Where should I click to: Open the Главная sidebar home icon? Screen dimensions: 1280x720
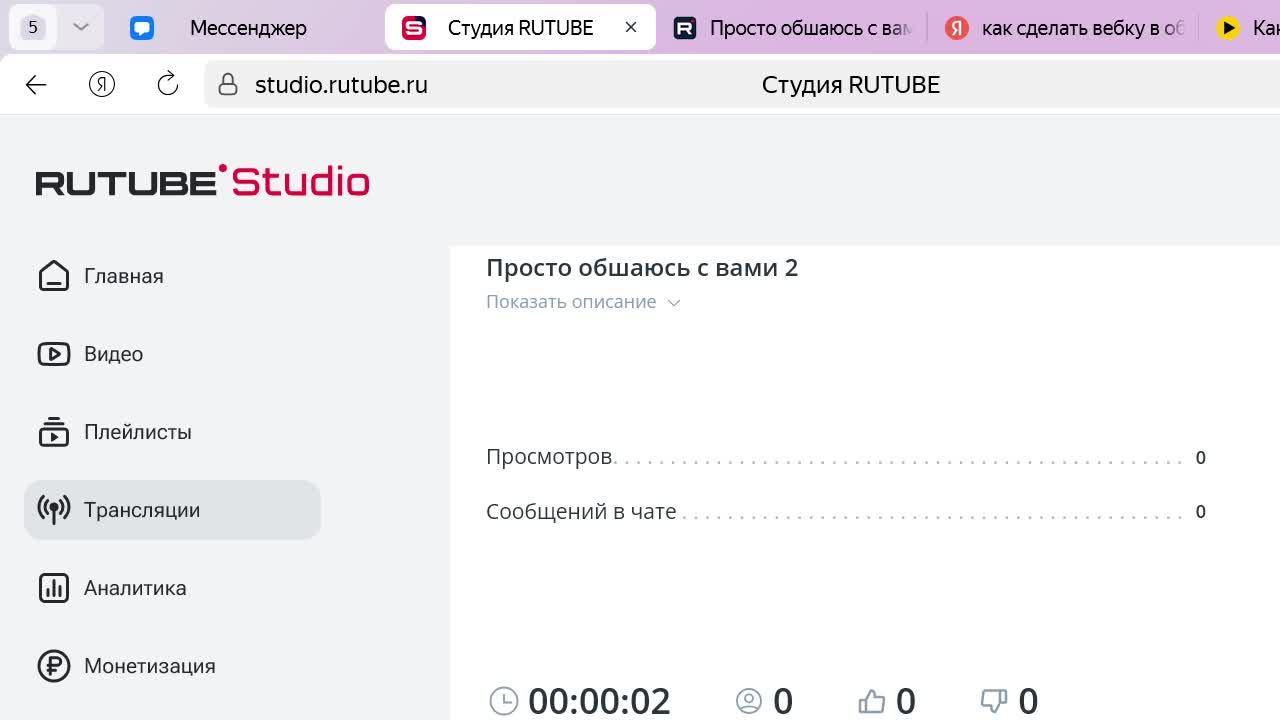pos(54,276)
